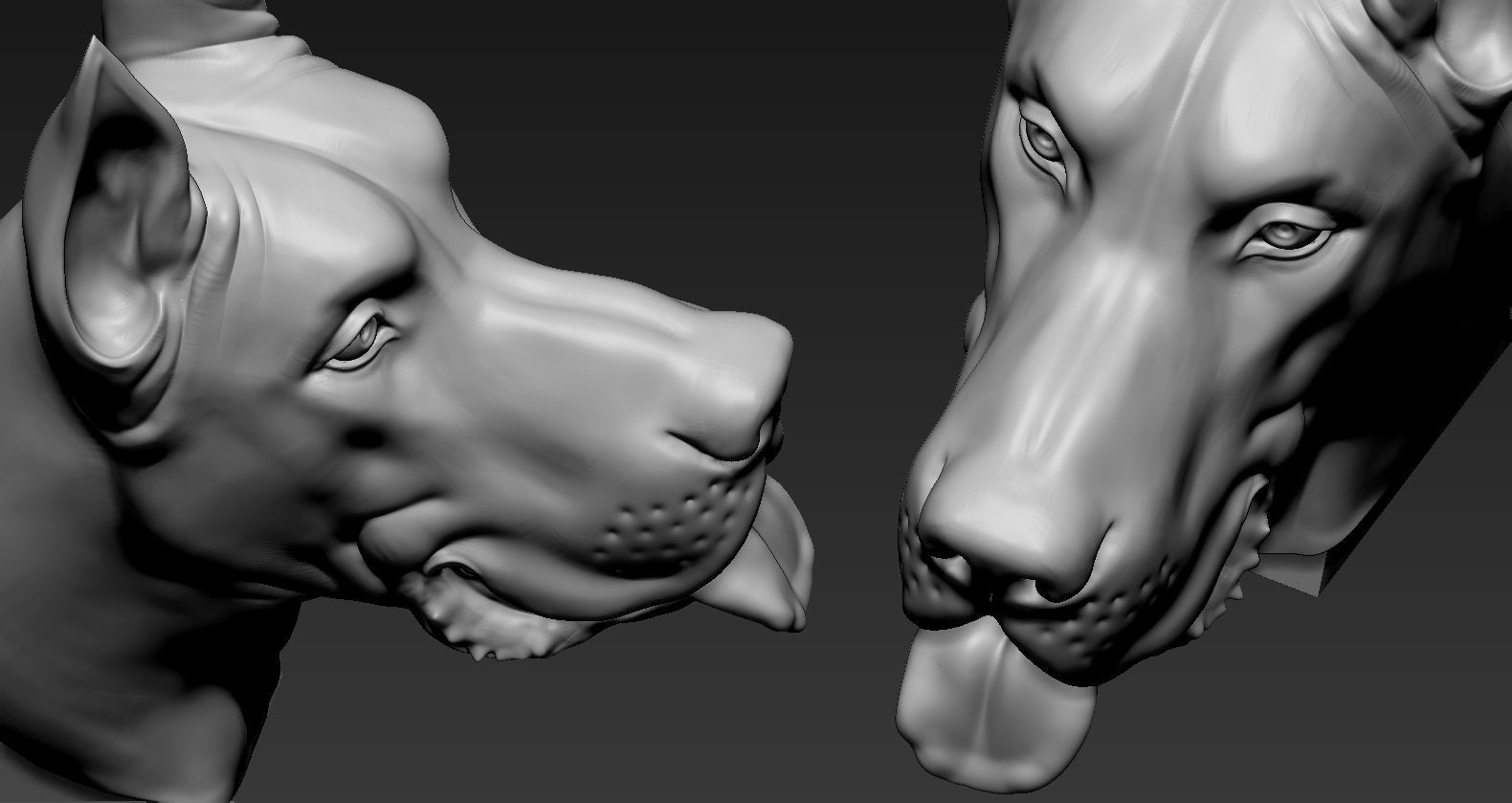Click the upper eye on the right dog head
Screen dimensions: 1512x803
(1043, 142)
